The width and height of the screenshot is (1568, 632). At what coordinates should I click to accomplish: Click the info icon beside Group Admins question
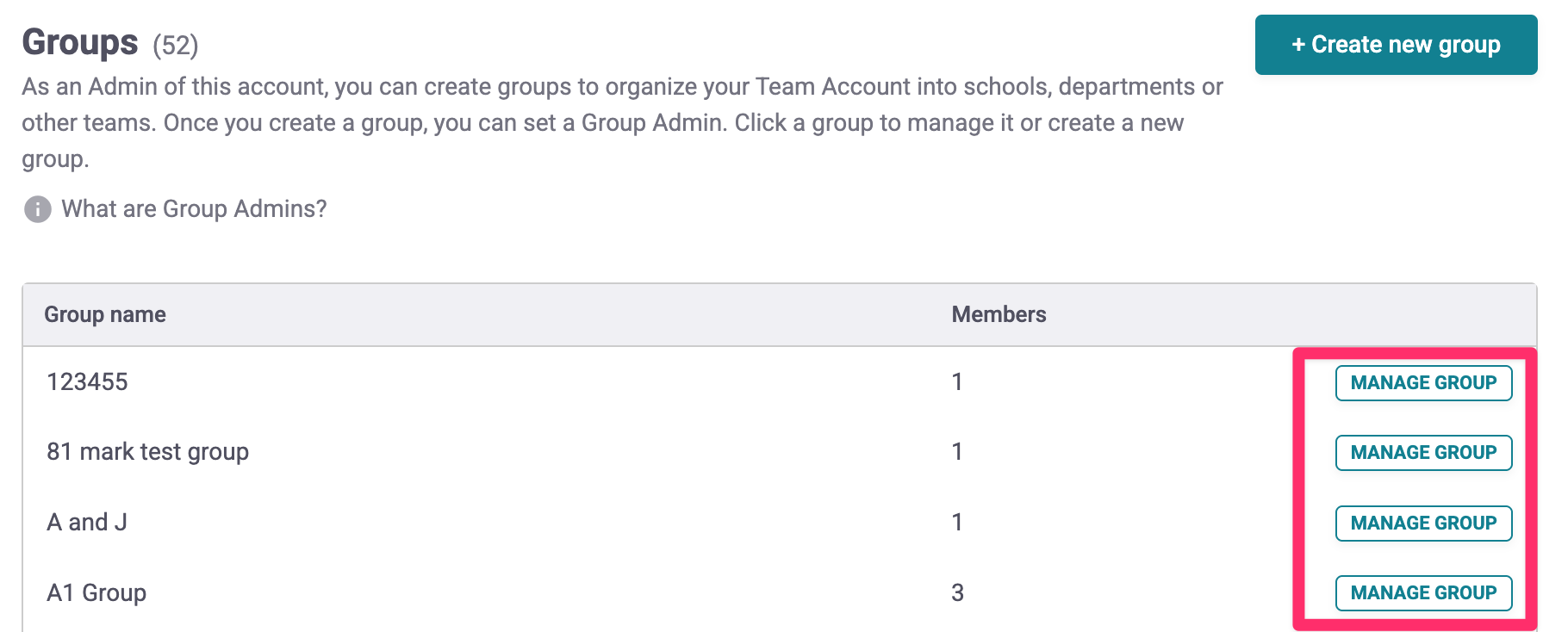tap(37, 209)
